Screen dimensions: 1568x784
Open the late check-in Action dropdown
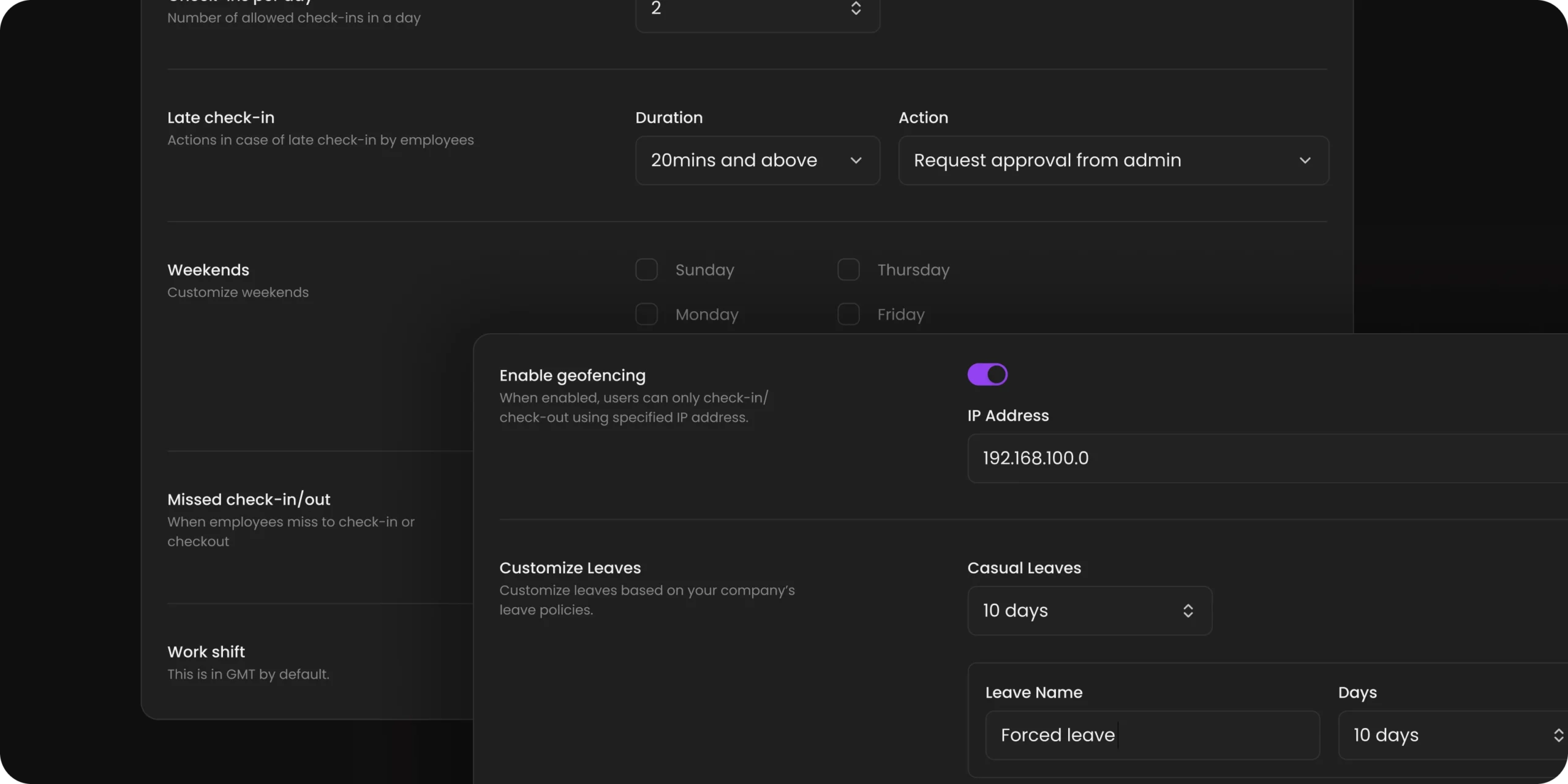tap(1114, 160)
